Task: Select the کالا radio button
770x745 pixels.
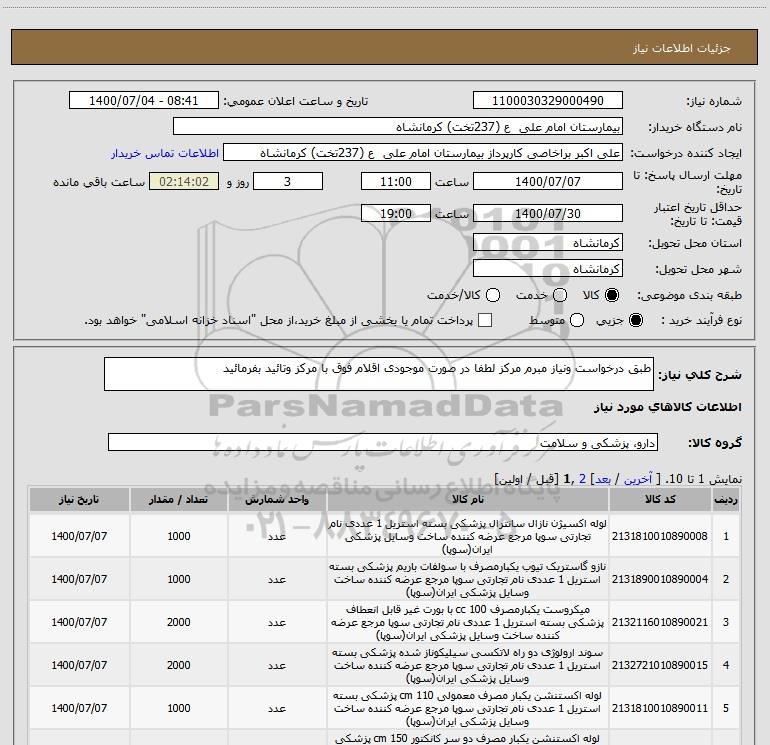Action: pyautogui.click(x=612, y=295)
